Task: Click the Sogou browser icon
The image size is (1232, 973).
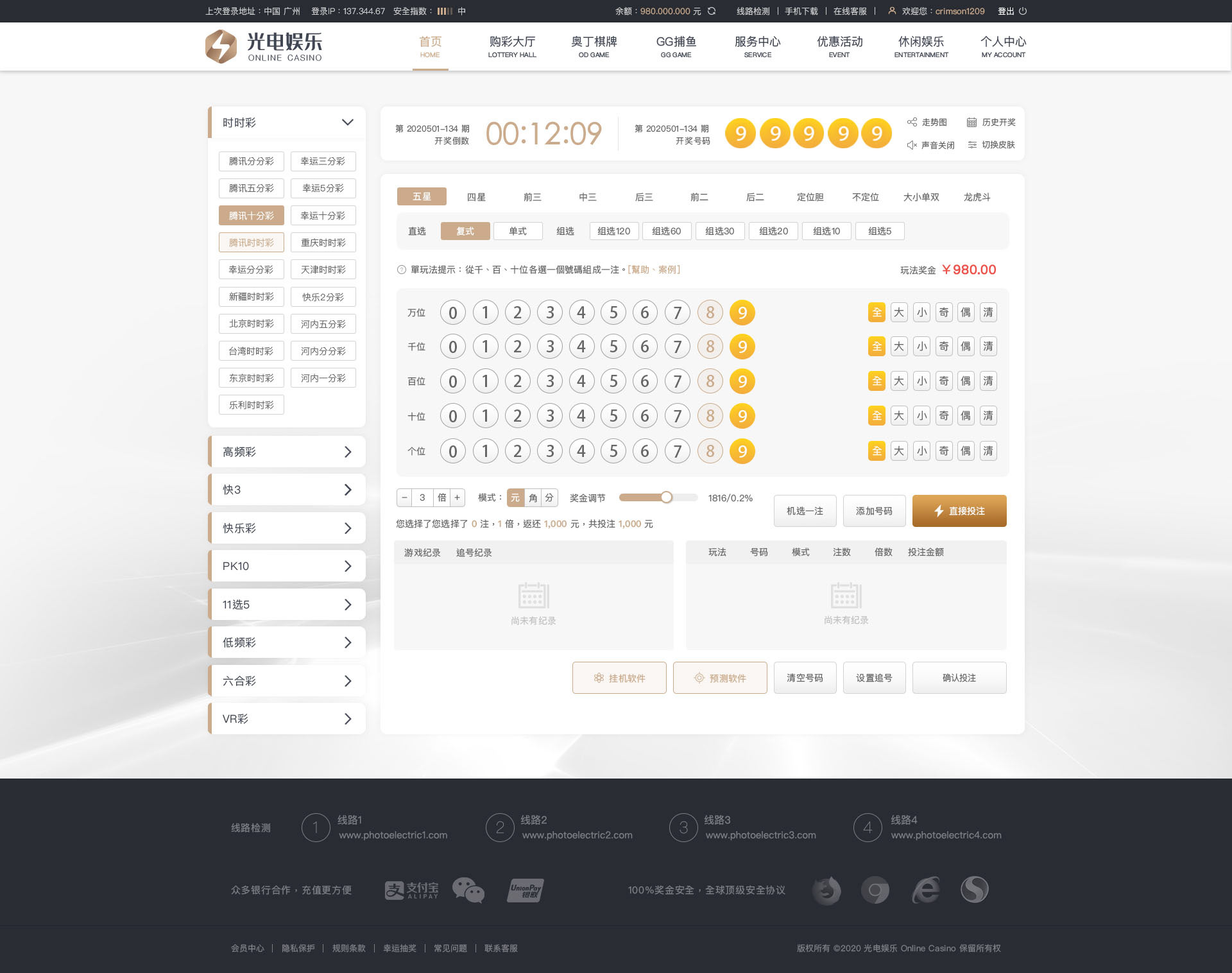Action: point(975,890)
